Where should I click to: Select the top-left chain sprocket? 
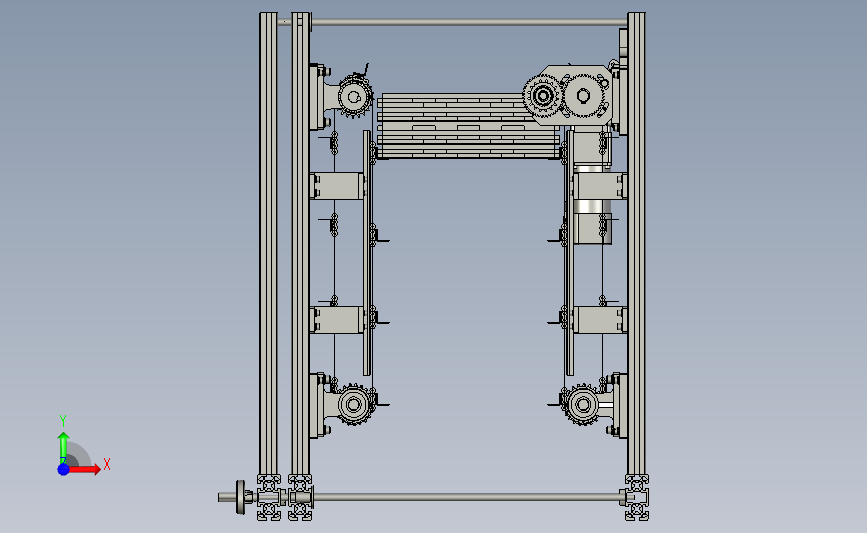tap(354, 97)
